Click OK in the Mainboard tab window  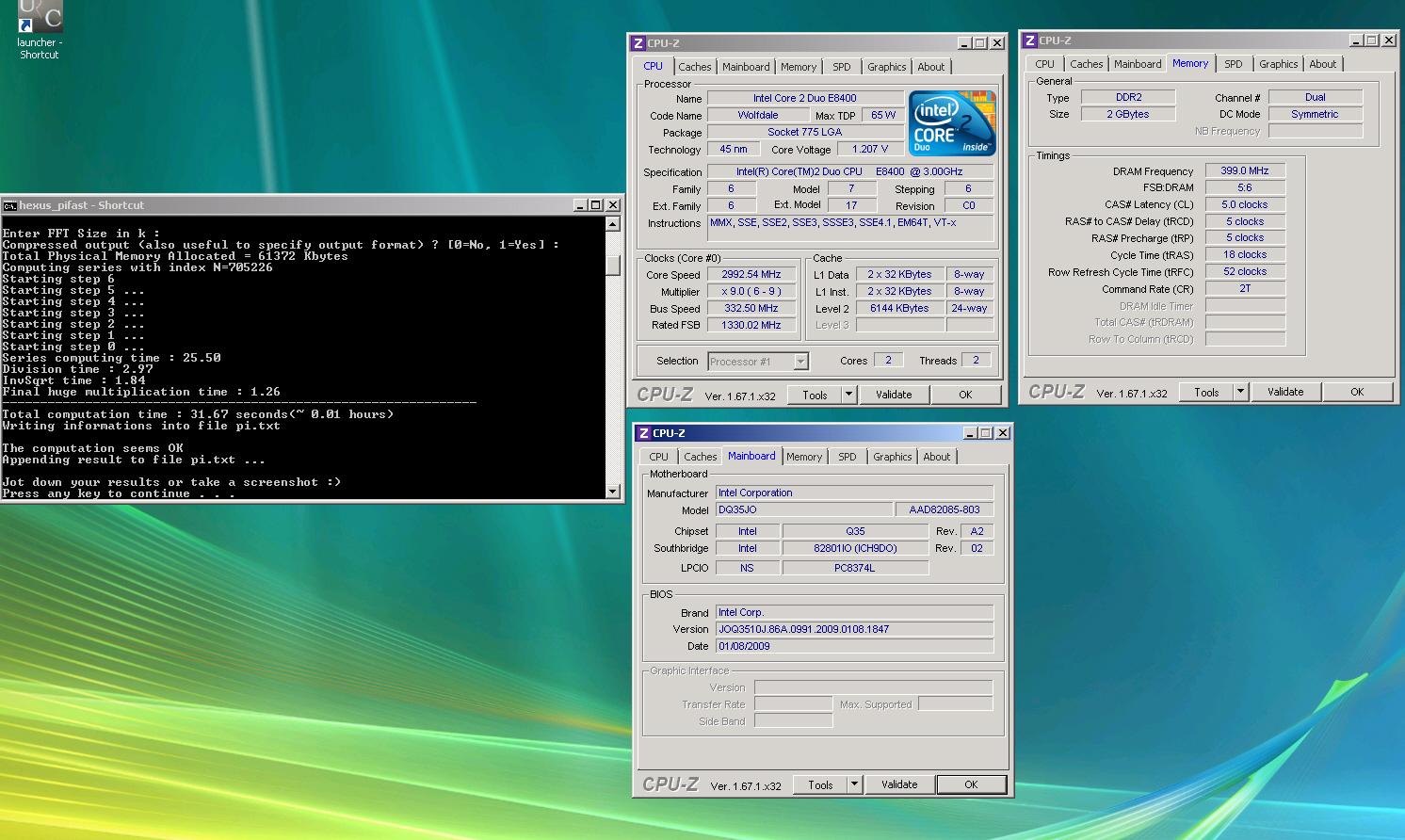(971, 784)
